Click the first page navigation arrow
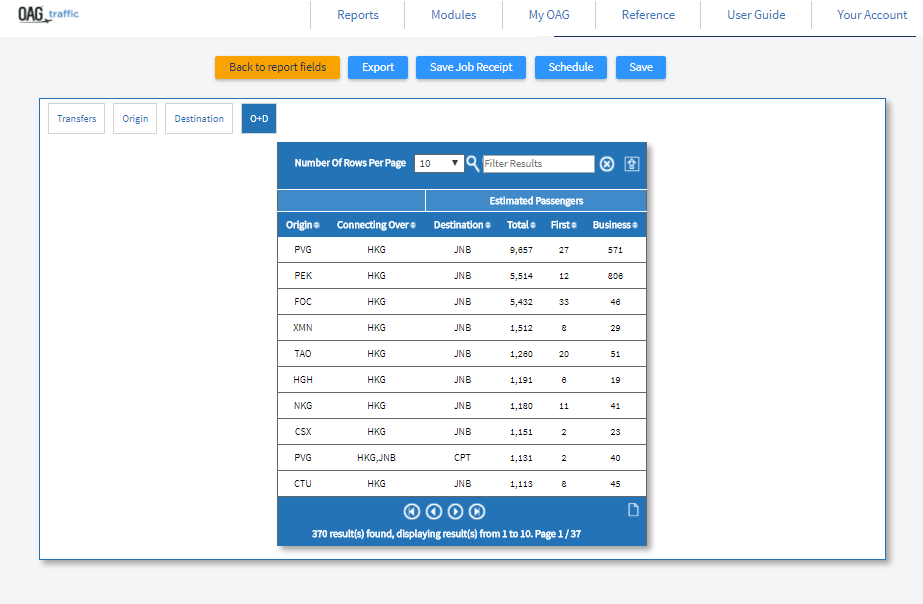923x604 pixels. (411, 511)
